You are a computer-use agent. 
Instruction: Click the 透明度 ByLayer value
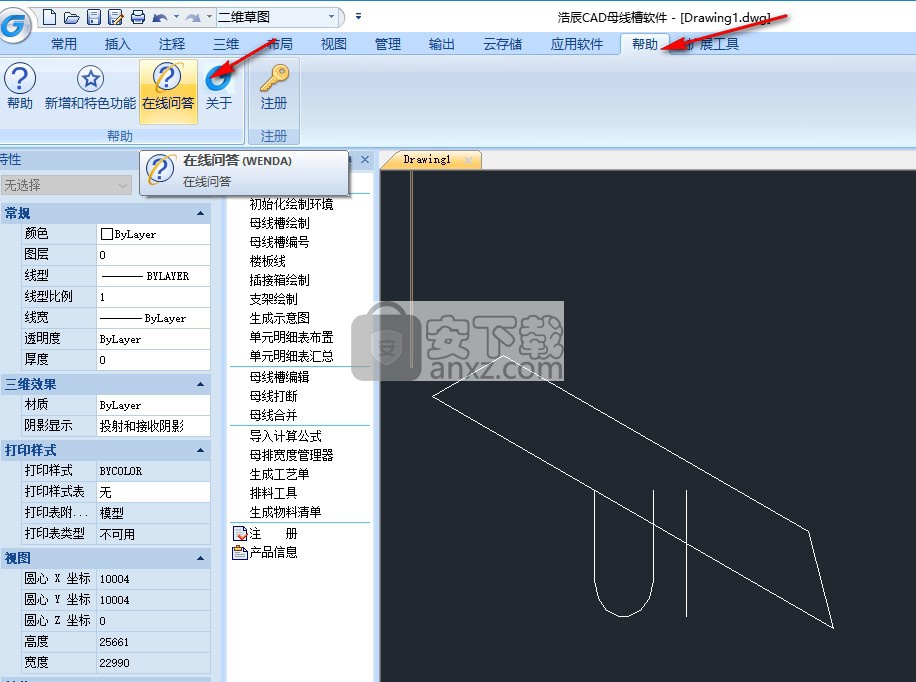[x=153, y=339]
